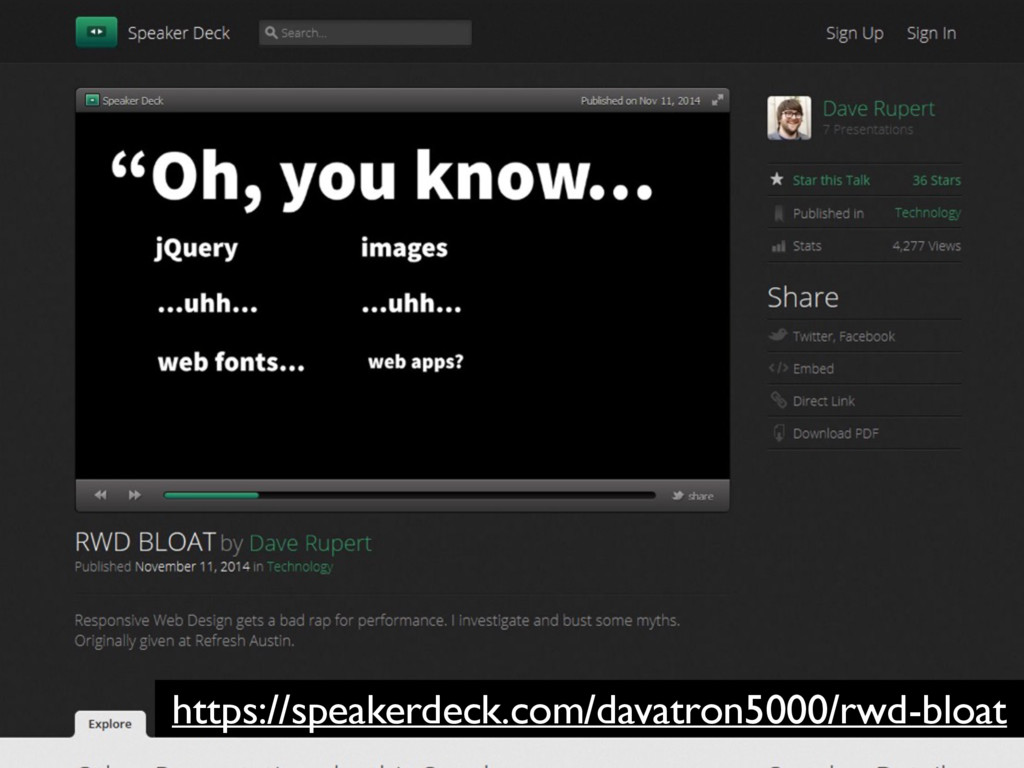Open Technology link under published date
This screenshot has width=1024, height=768.
coord(300,567)
